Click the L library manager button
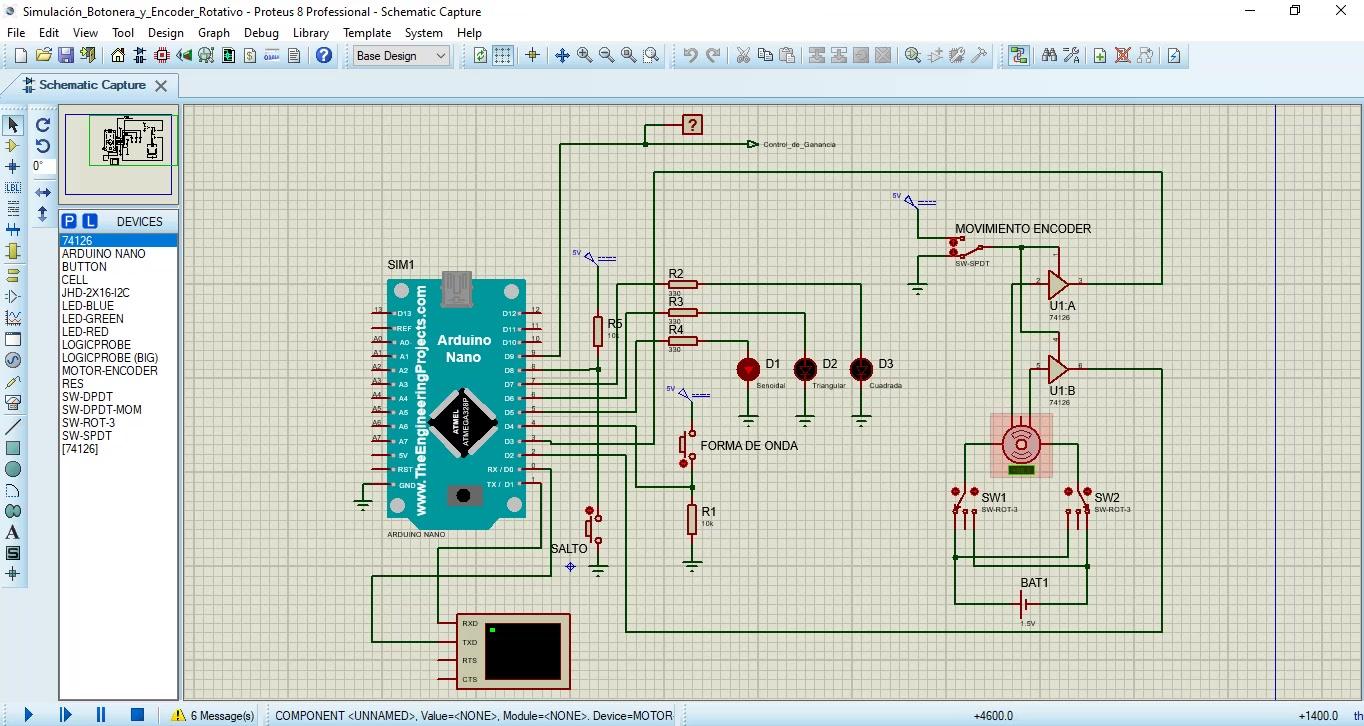Screen dimensions: 1364x726 89,221
